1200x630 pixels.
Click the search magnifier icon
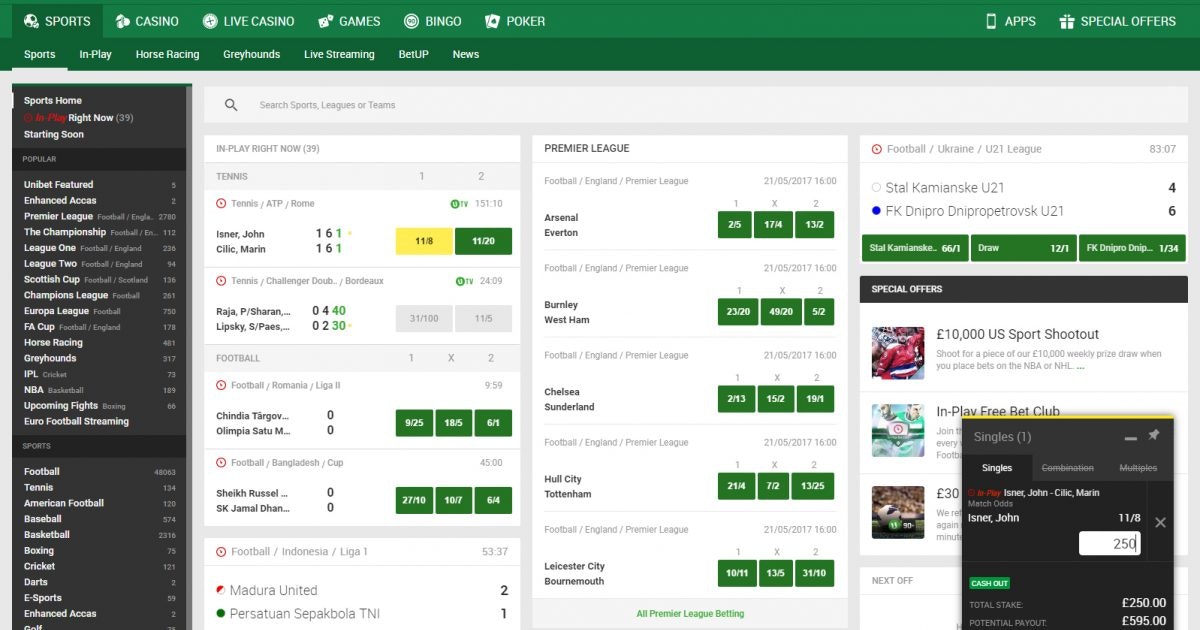(x=231, y=105)
